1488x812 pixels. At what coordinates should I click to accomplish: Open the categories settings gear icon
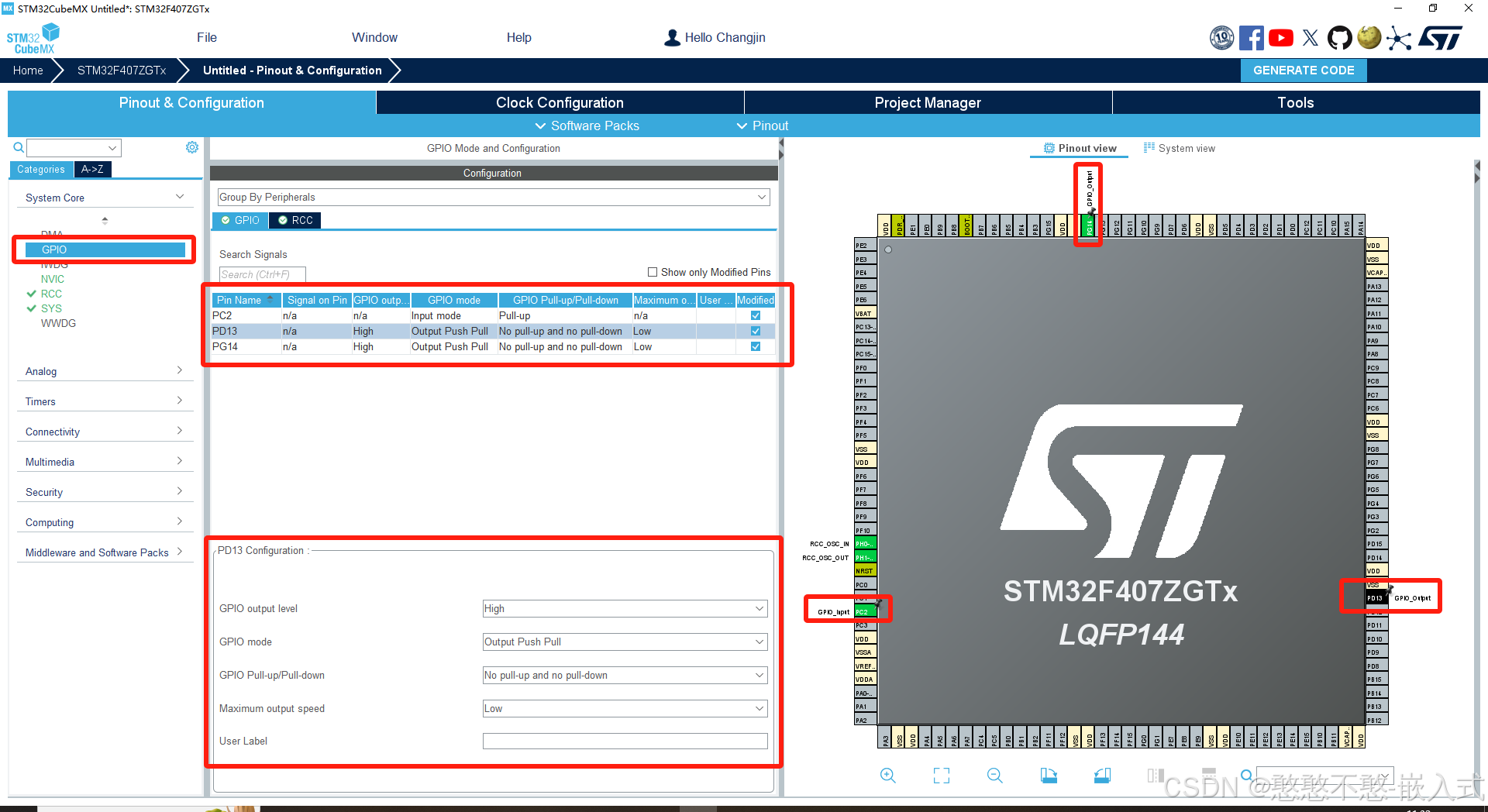(x=192, y=147)
